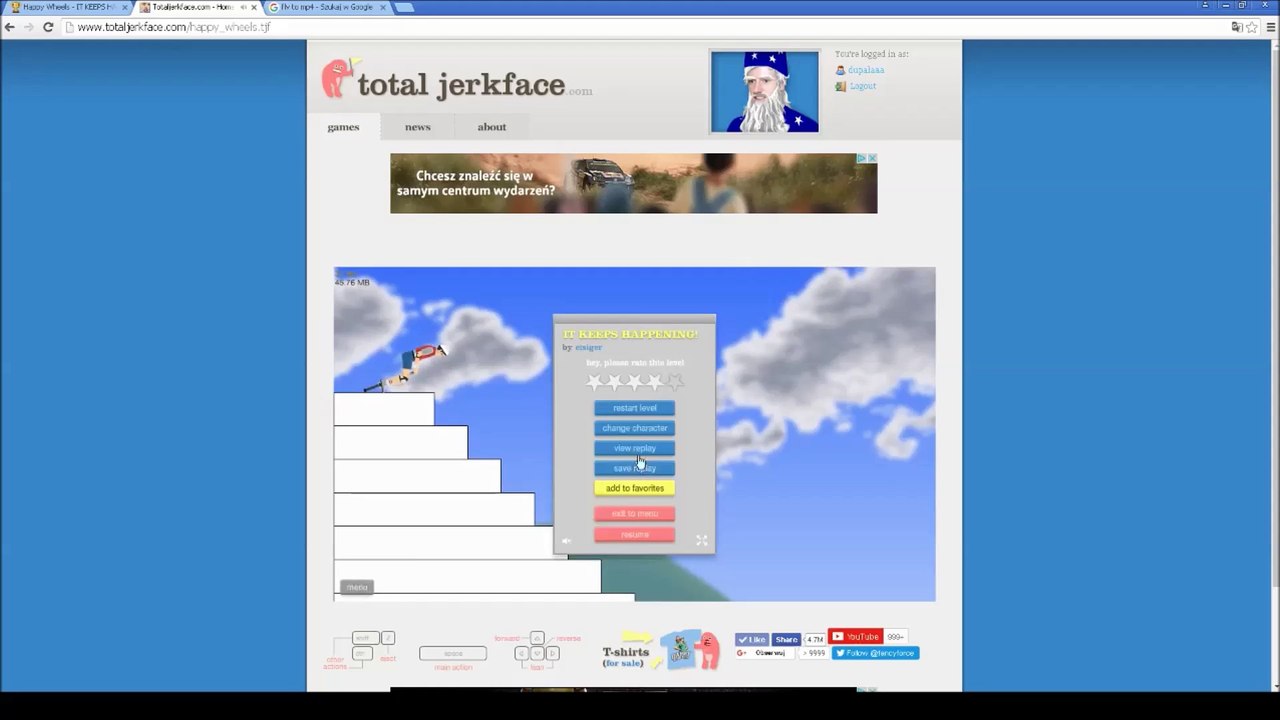Image resolution: width=1280 pixels, height=720 pixels.
Task: Open the logged-in username profile link
Action: tap(866, 70)
